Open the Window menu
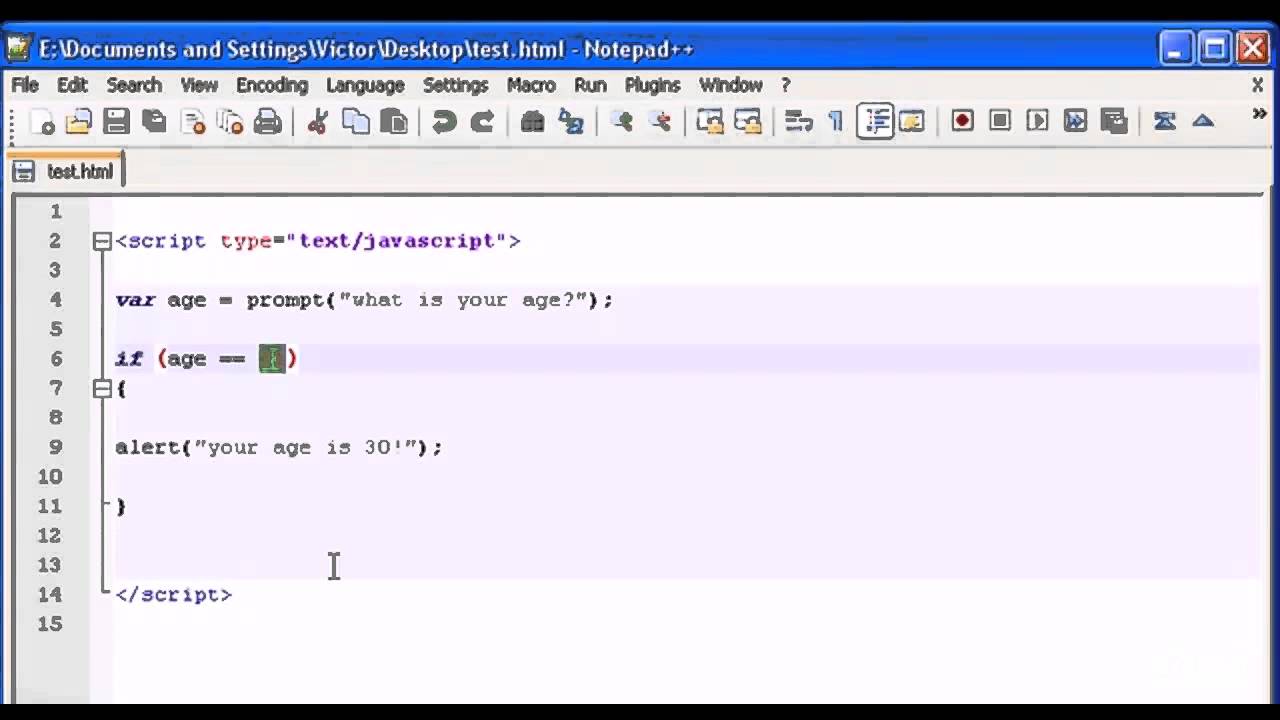 pos(730,85)
